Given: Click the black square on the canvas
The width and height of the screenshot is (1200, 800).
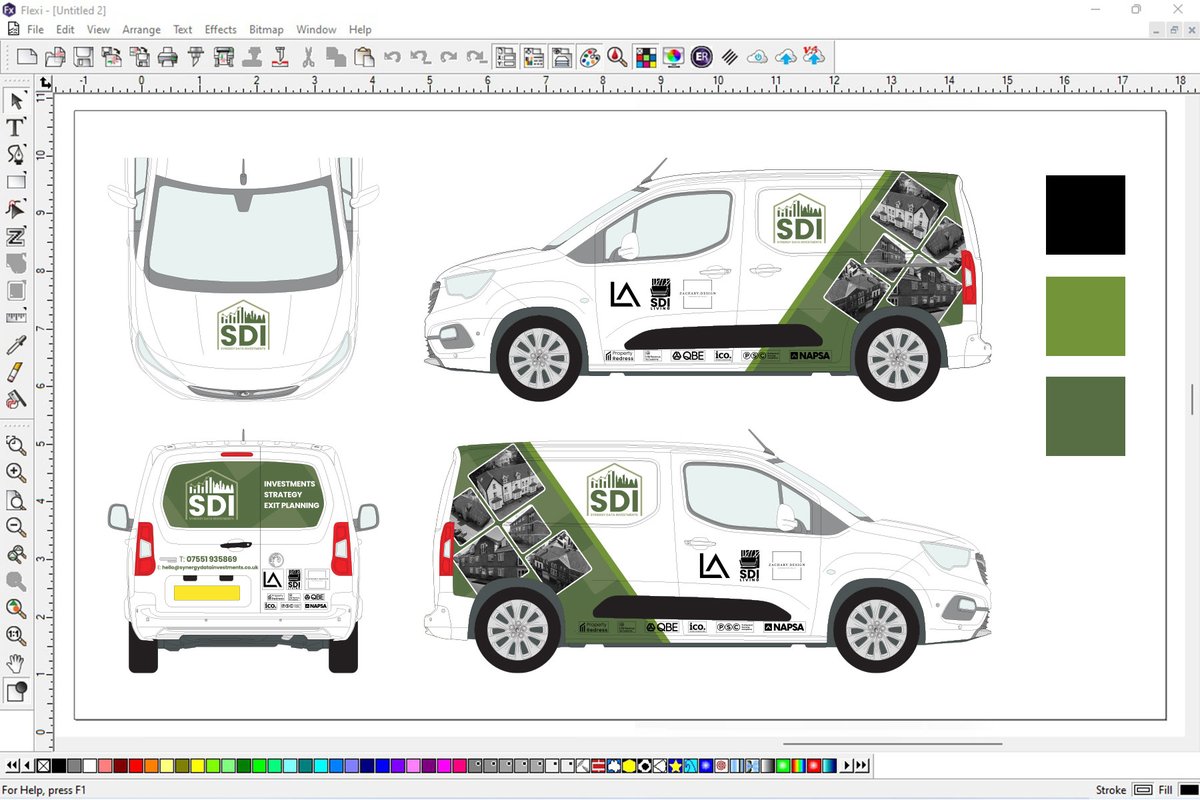Looking at the screenshot, I should [1085, 215].
